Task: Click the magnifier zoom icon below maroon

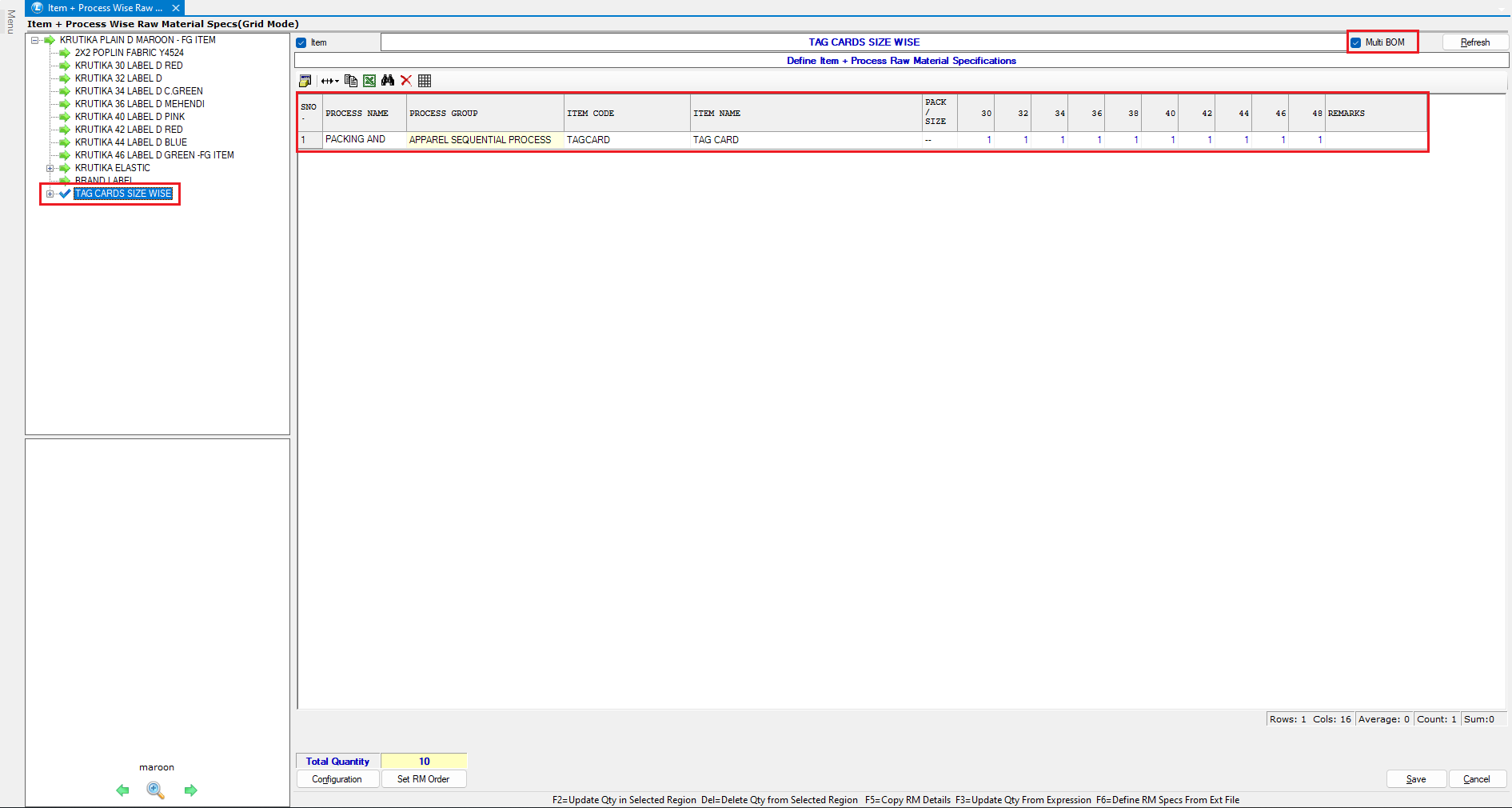Action: click(x=156, y=790)
